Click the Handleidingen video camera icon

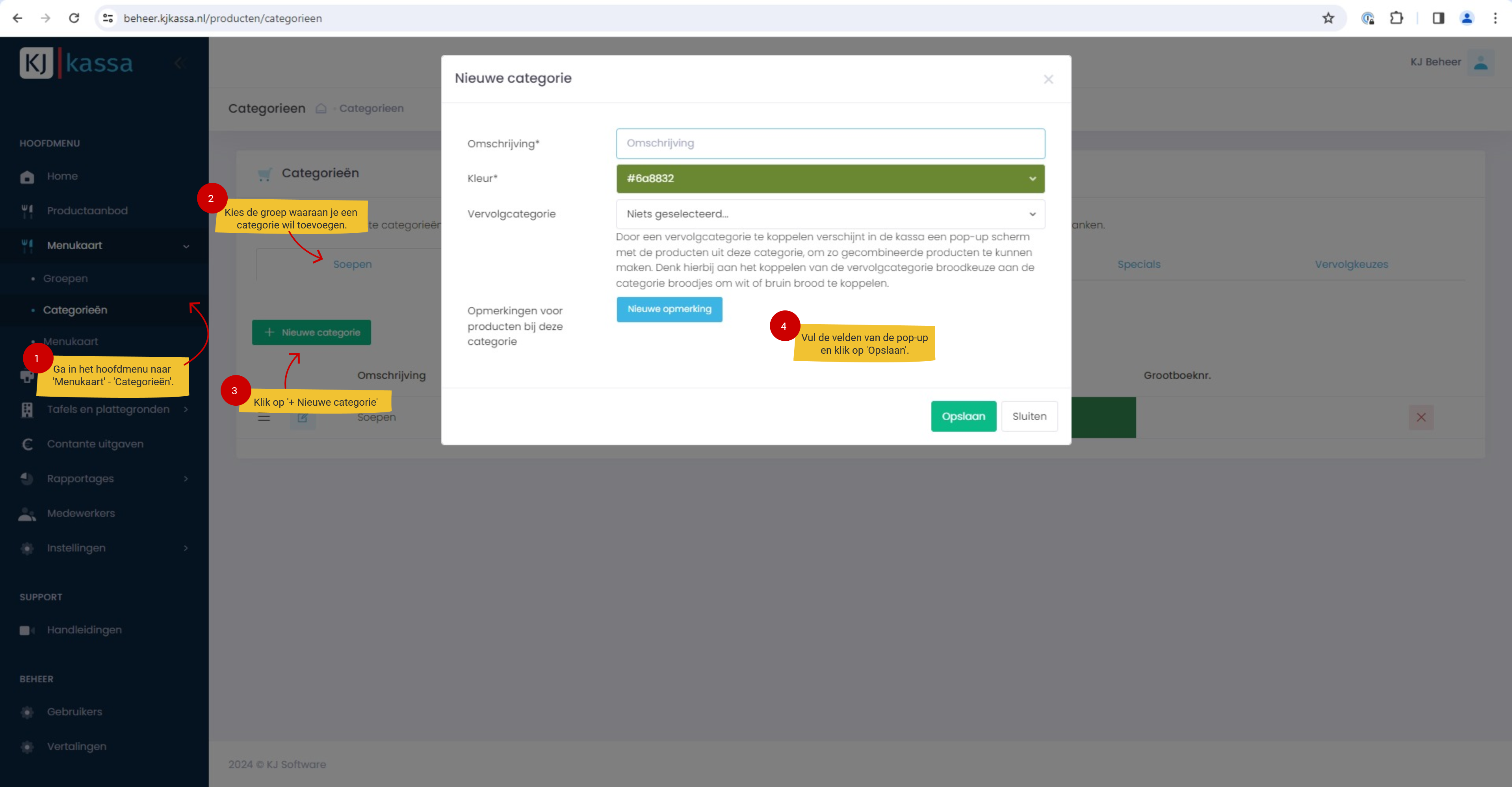27,630
